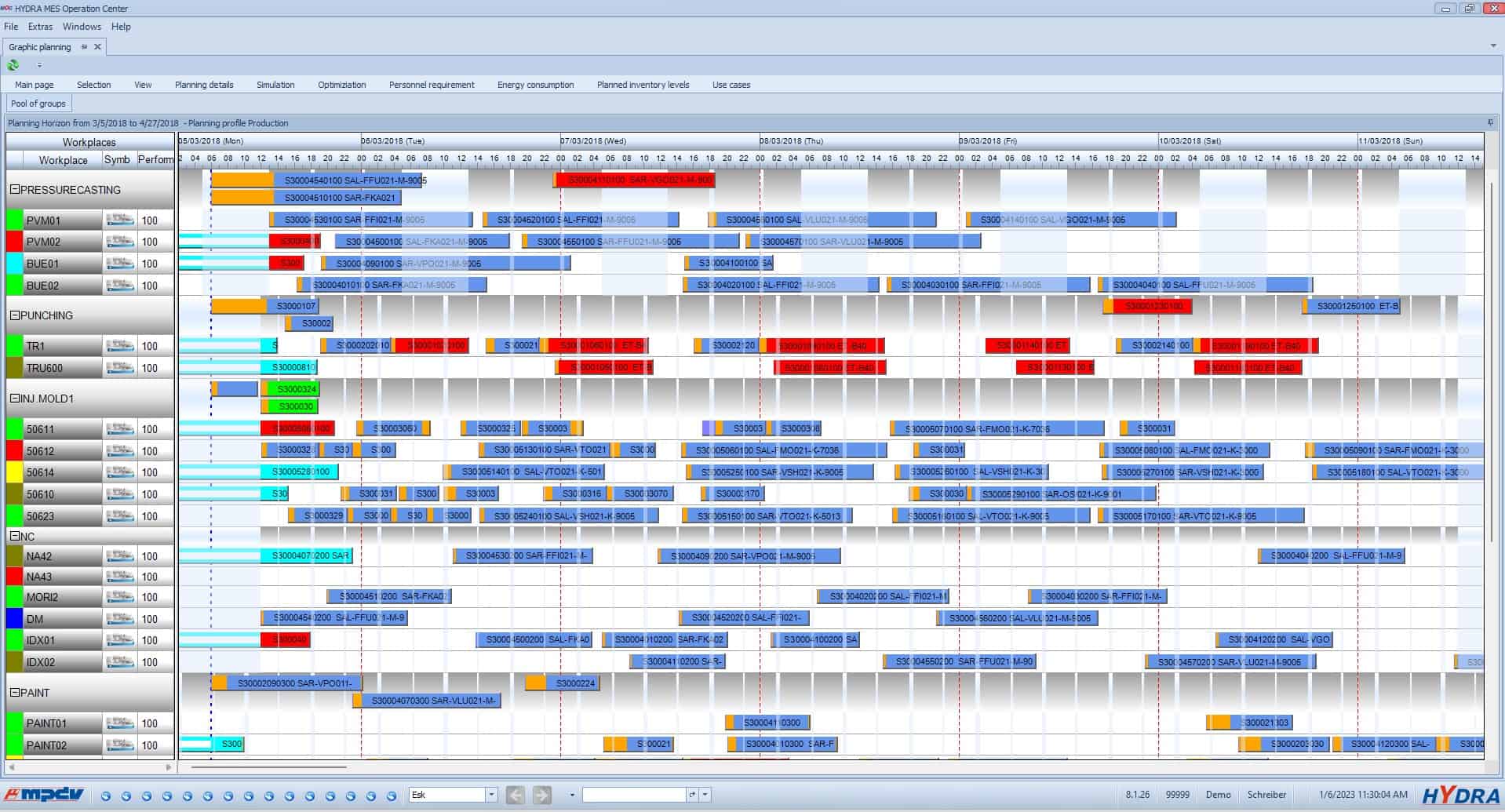Collapse the PRESSURECASTING workplace group
Screen dimensions: 1505x812
(x=13, y=190)
